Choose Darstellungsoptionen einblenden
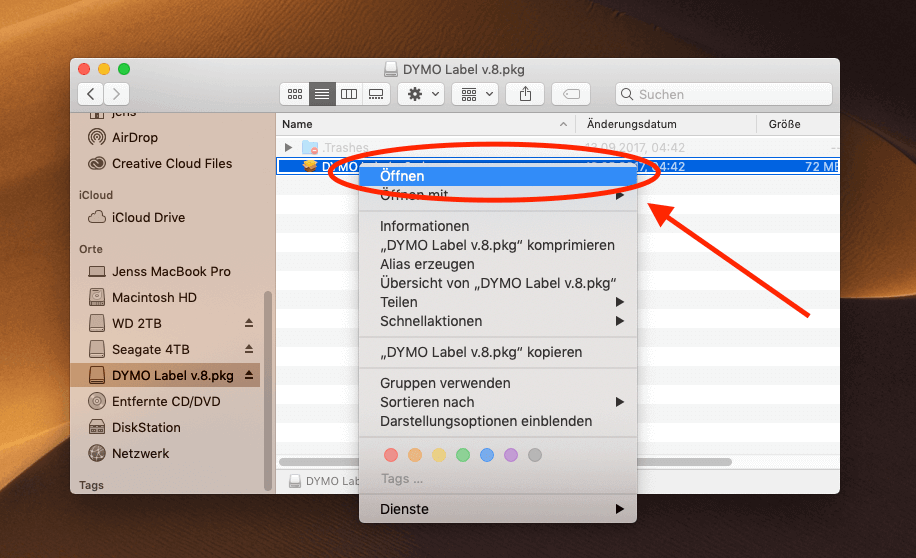 click(498, 421)
